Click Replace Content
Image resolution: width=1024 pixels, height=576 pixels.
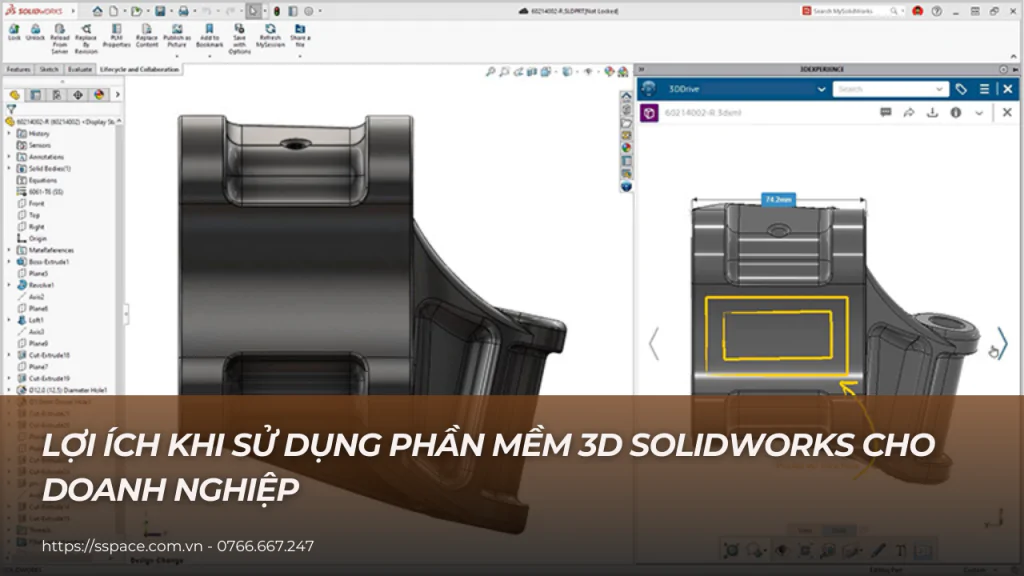point(147,36)
